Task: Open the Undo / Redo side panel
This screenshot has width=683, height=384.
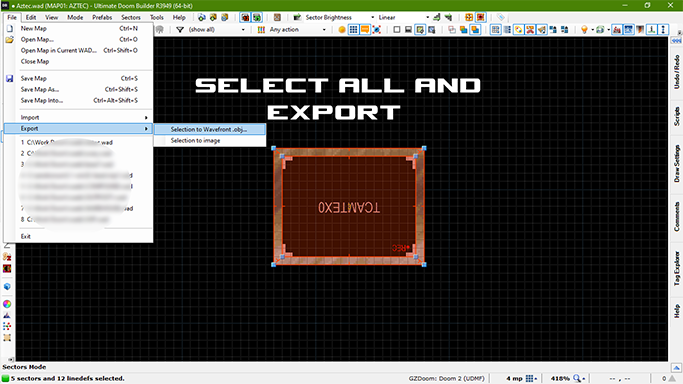Action: click(676, 72)
